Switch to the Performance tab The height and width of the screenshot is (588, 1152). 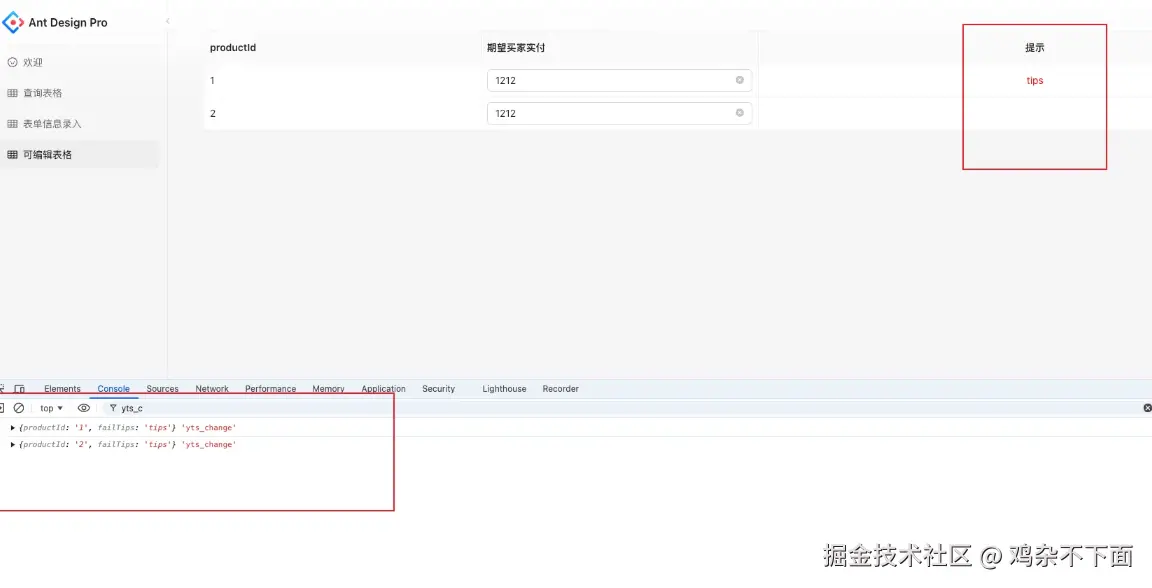pyautogui.click(x=270, y=389)
